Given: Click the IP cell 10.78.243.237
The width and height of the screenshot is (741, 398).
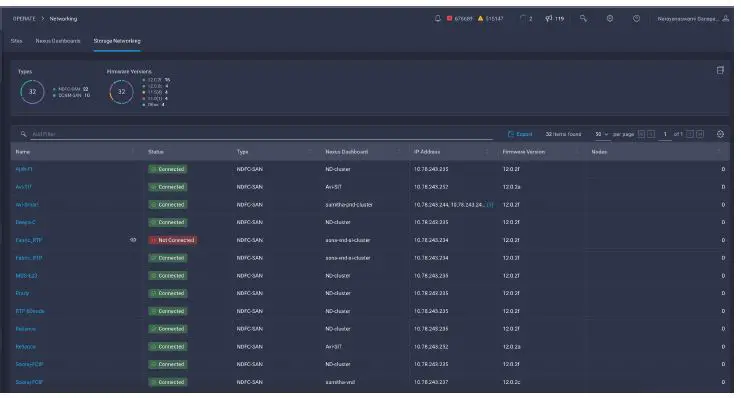Looking at the screenshot, I should (431, 382).
